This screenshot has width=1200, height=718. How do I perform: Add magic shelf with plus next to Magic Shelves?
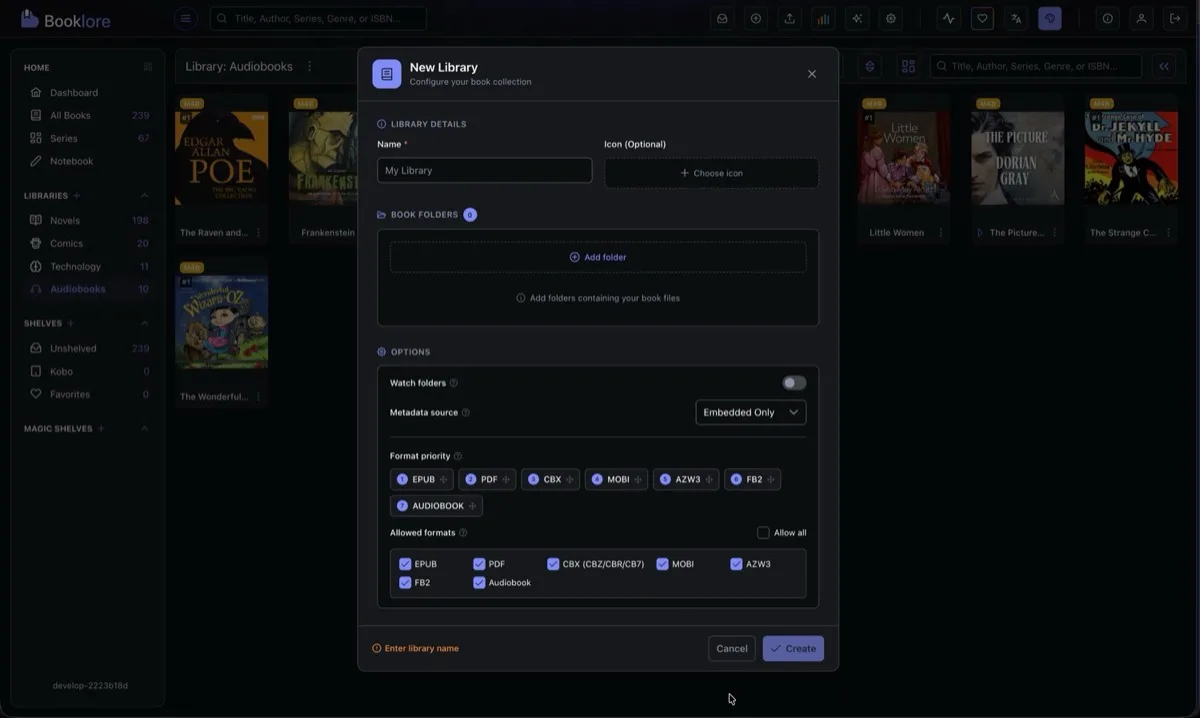click(x=101, y=429)
